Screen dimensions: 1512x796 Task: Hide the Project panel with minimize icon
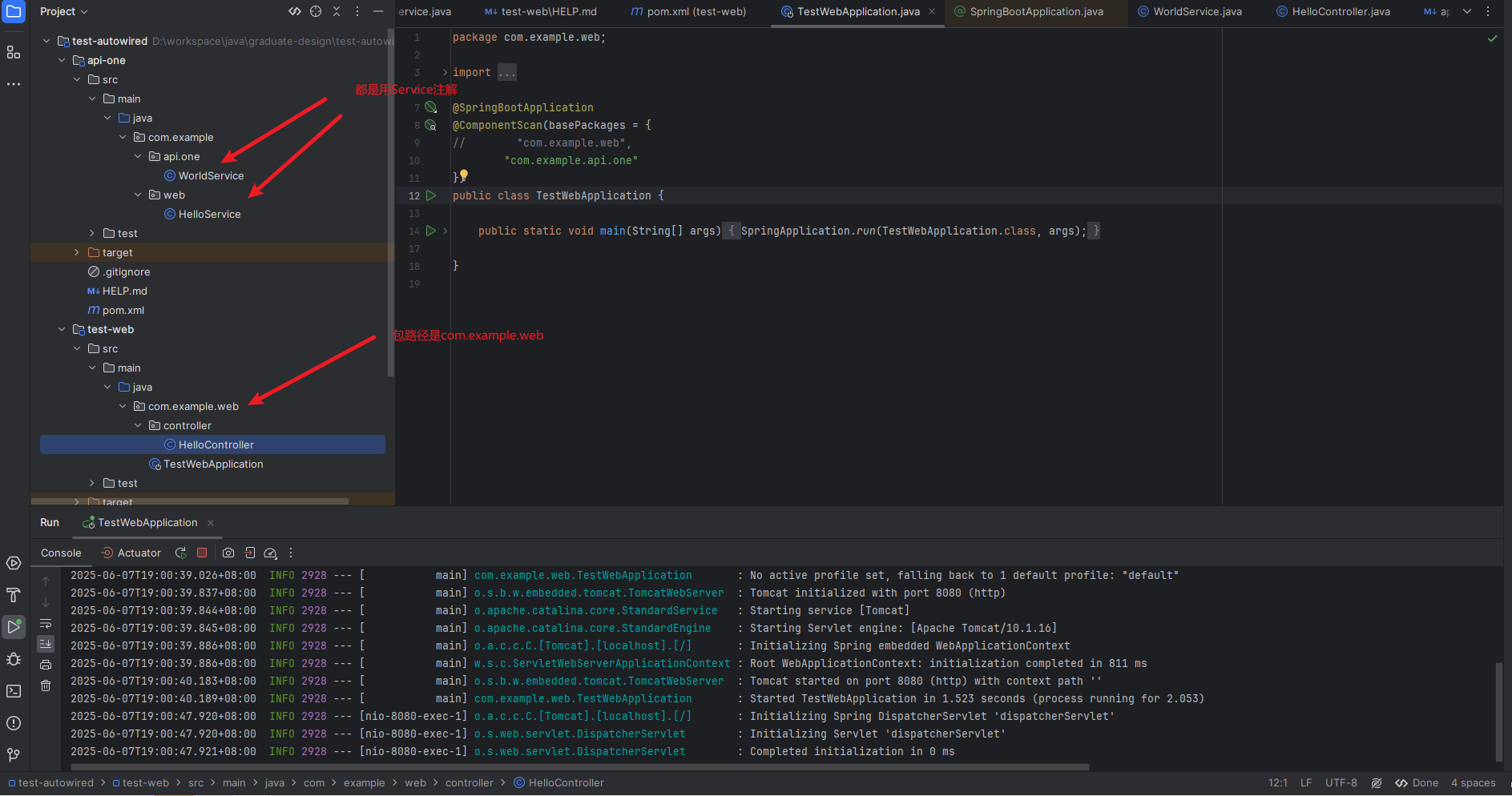click(378, 11)
